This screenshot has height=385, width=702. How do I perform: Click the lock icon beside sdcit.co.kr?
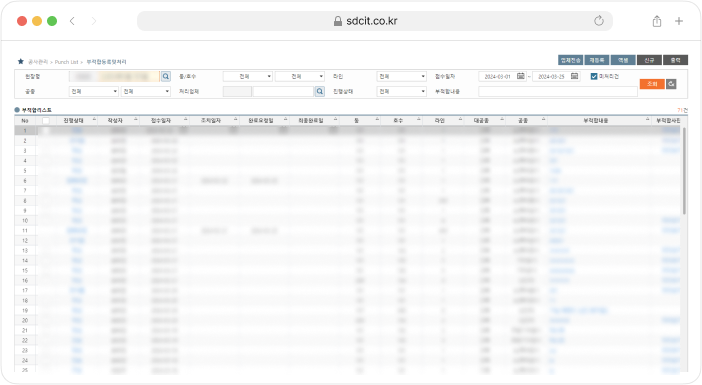click(338, 21)
